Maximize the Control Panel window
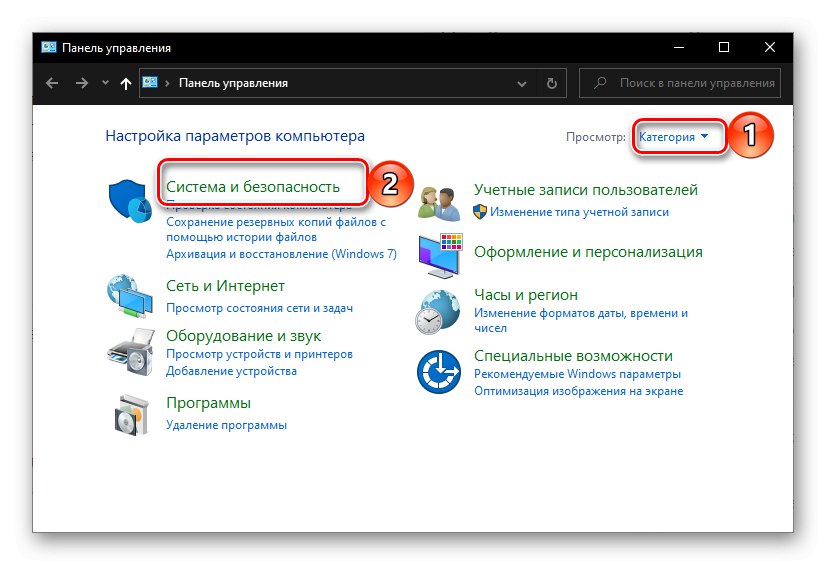The height and width of the screenshot is (565, 826). (724, 47)
